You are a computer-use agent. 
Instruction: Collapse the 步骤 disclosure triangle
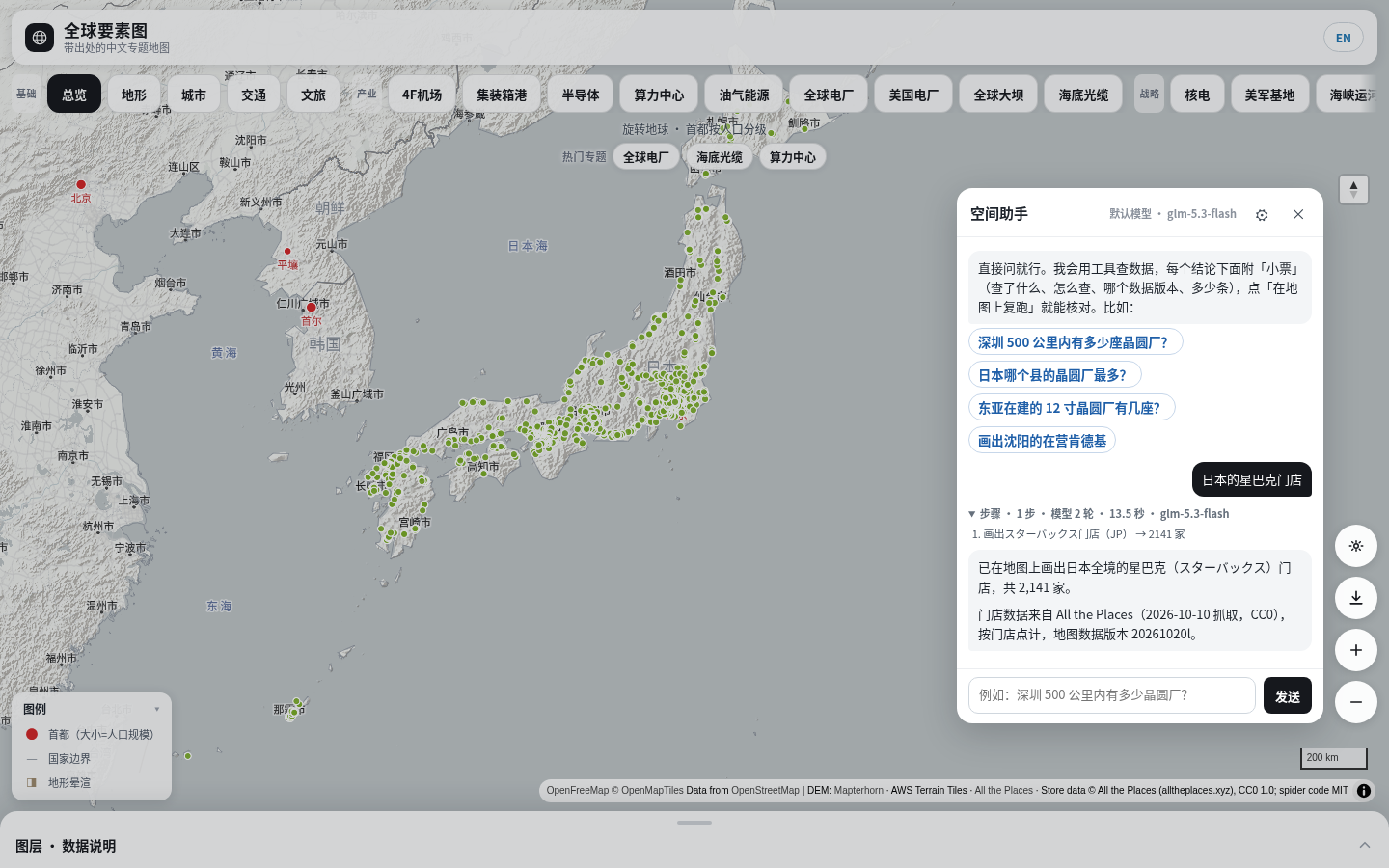click(x=972, y=514)
